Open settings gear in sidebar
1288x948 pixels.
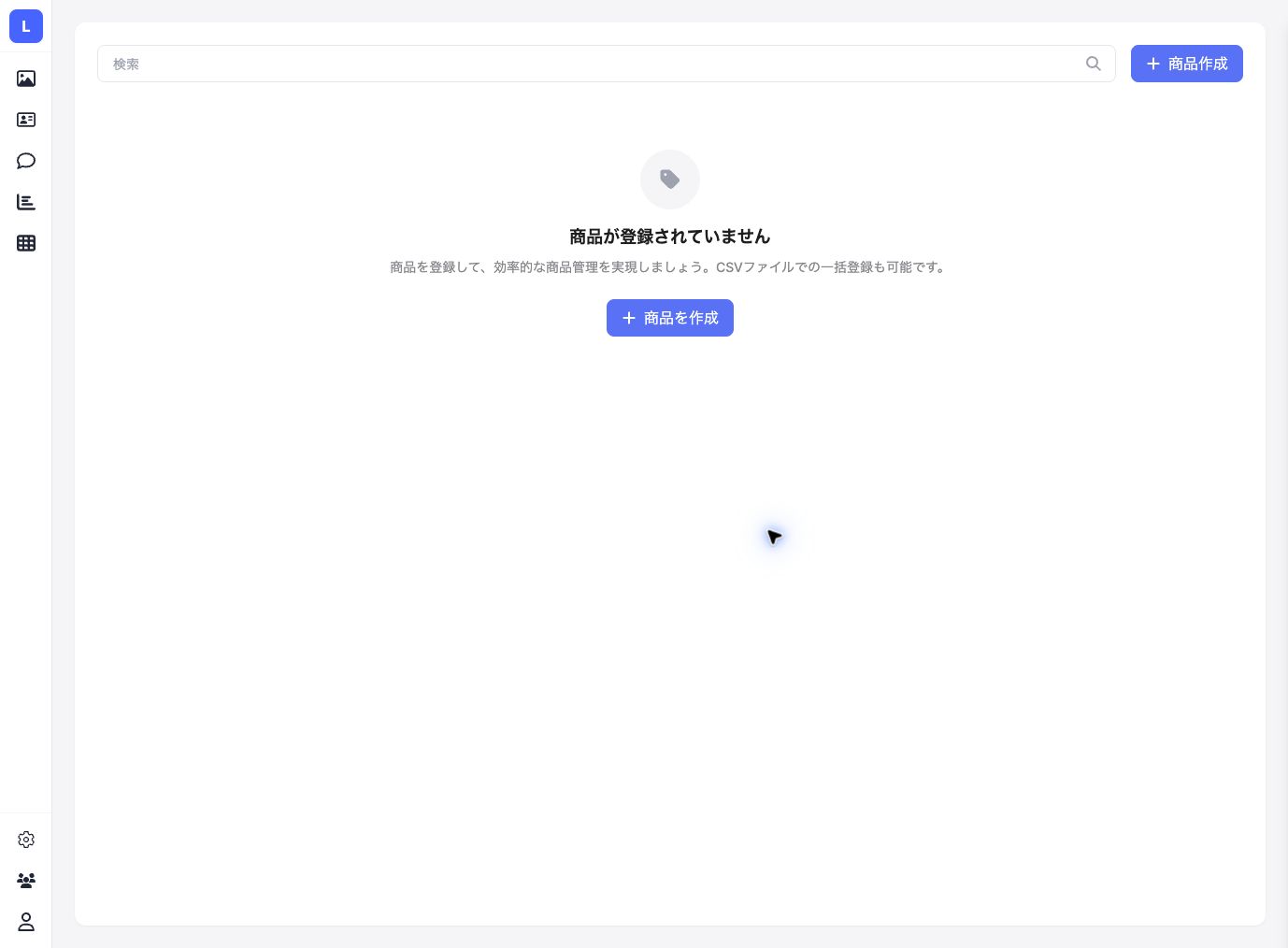pos(26,840)
